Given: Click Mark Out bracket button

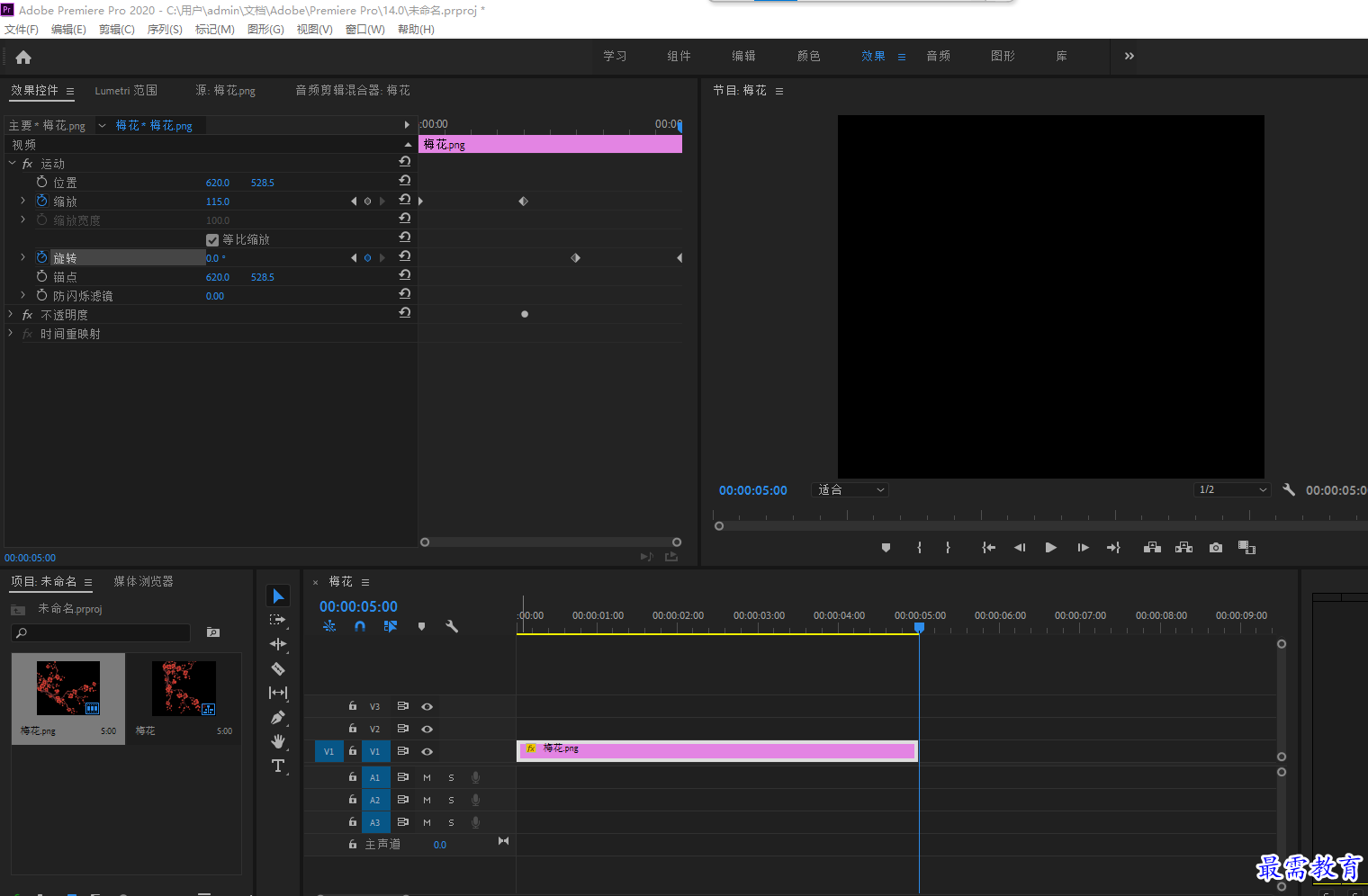Looking at the screenshot, I should [948, 547].
